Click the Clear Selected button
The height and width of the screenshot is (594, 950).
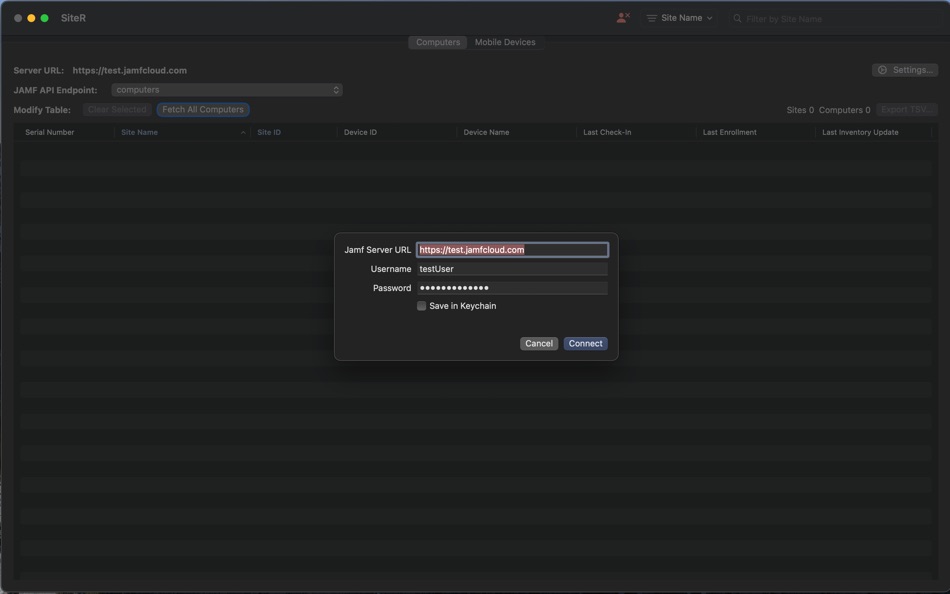(x=117, y=110)
